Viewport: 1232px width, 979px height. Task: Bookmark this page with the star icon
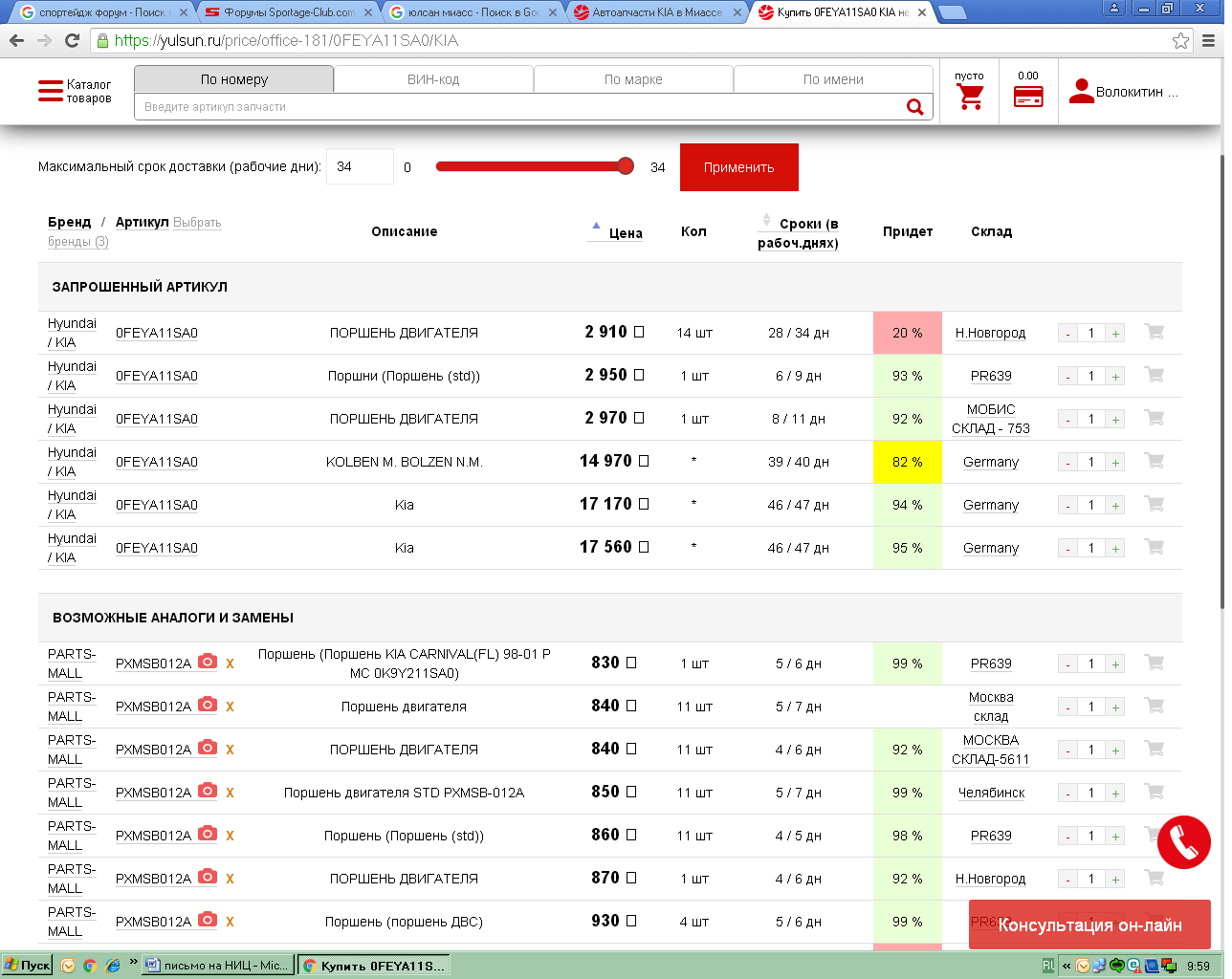click(x=1180, y=41)
